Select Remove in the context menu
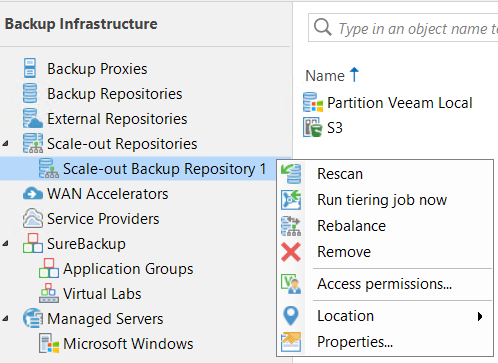 tap(385, 252)
